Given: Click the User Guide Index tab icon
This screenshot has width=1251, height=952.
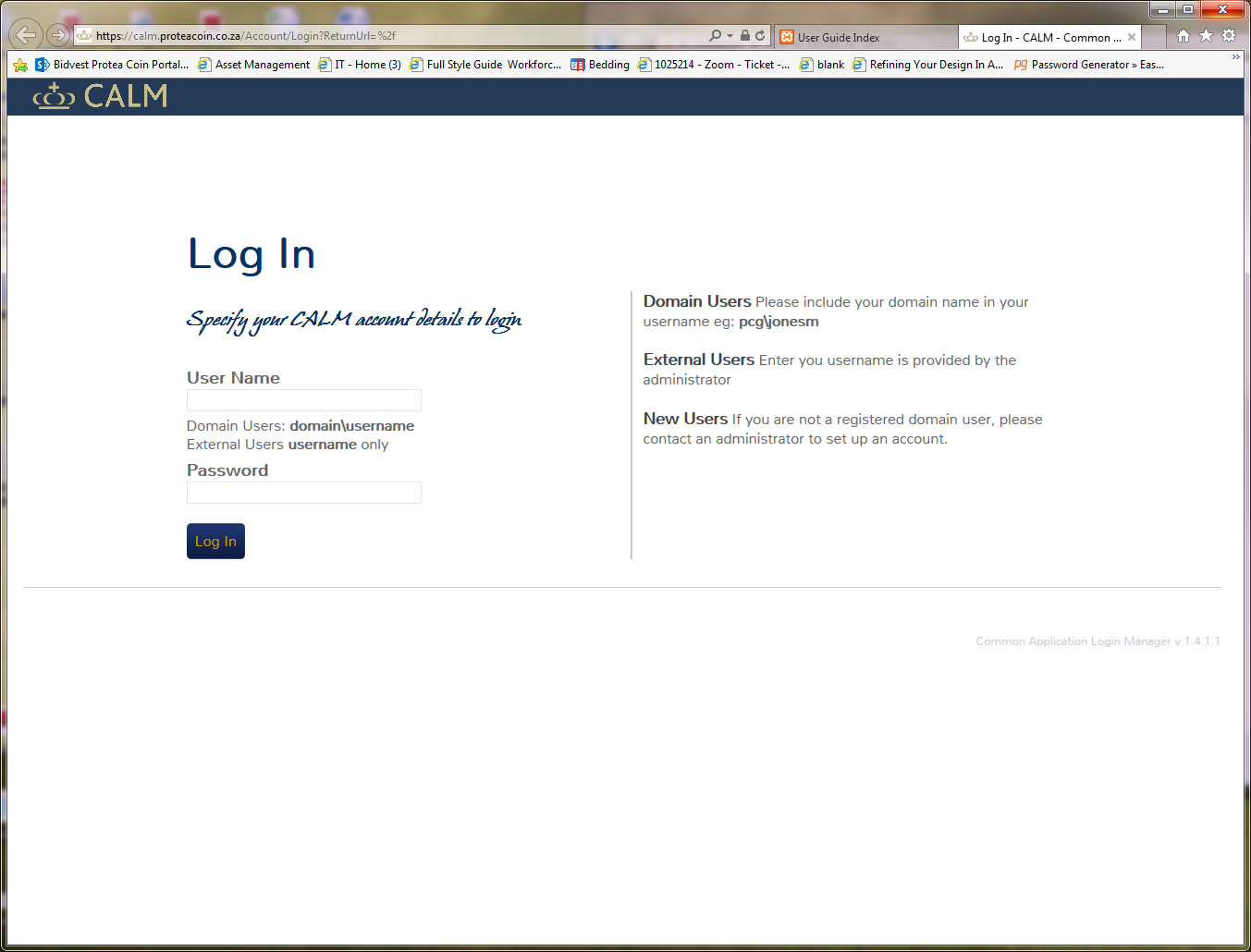Looking at the screenshot, I should tap(787, 37).
